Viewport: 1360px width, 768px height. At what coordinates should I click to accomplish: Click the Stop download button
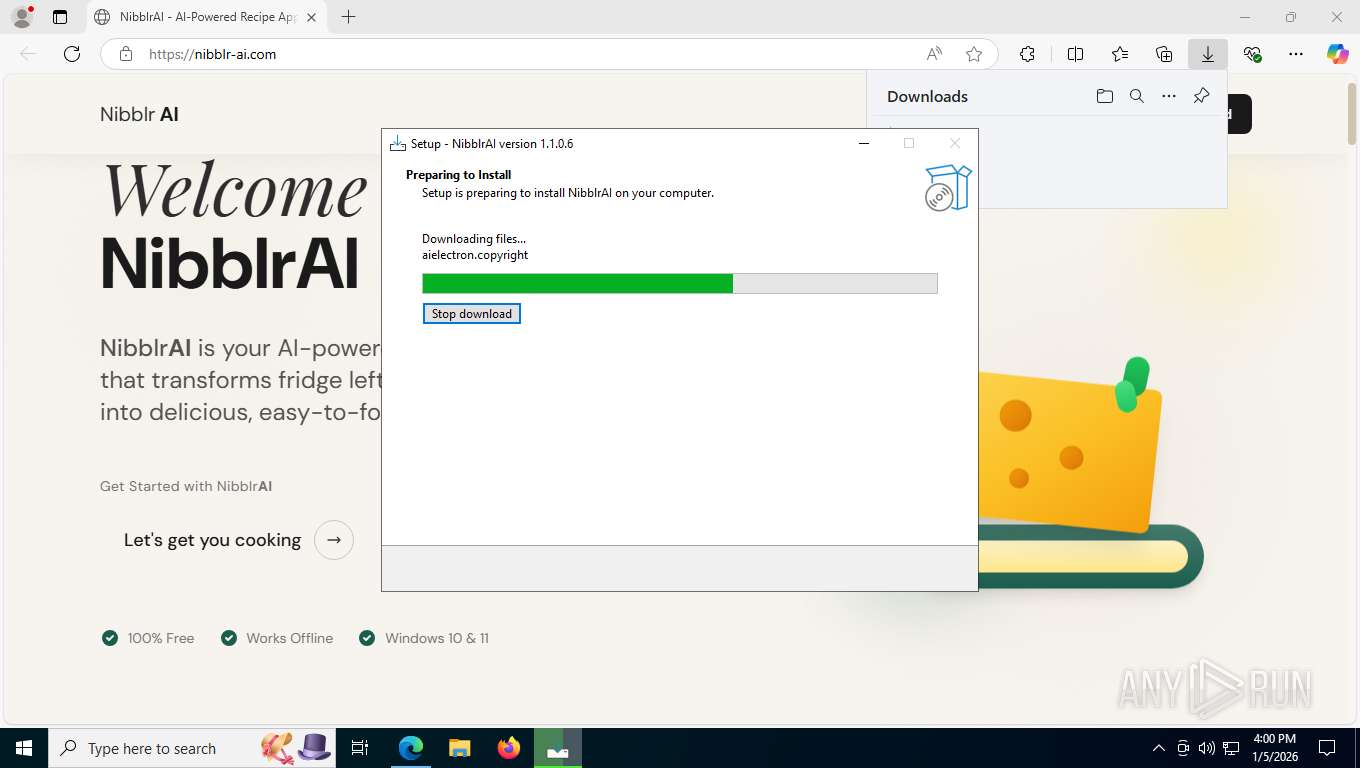point(471,314)
